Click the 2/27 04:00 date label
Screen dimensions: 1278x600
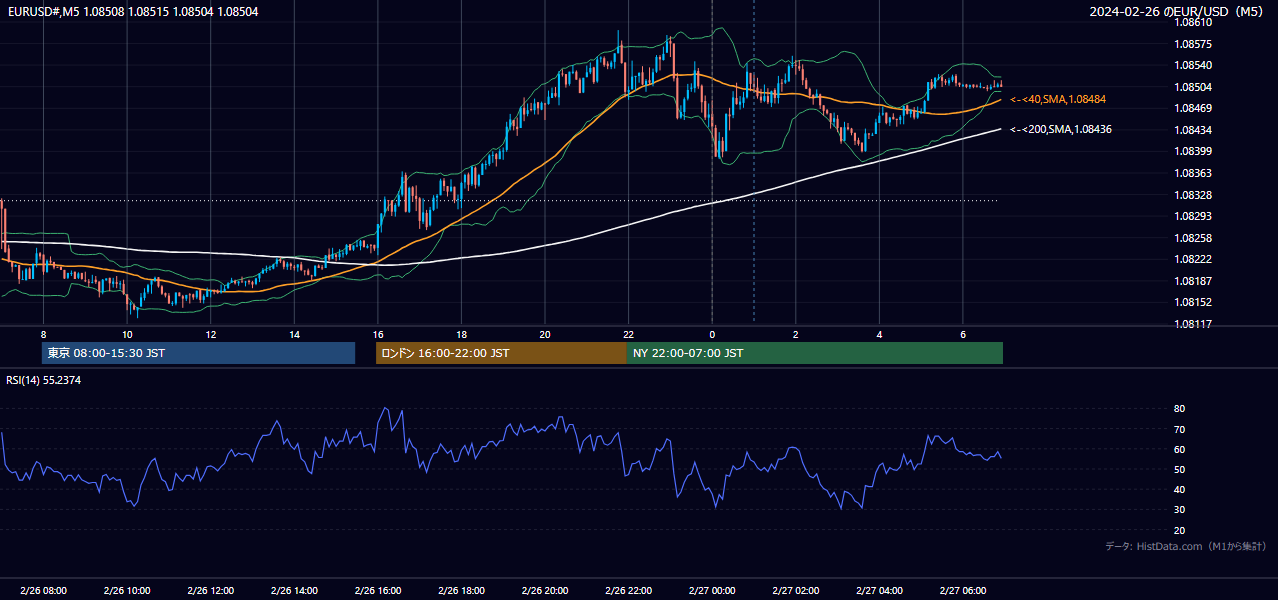(x=879, y=591)
